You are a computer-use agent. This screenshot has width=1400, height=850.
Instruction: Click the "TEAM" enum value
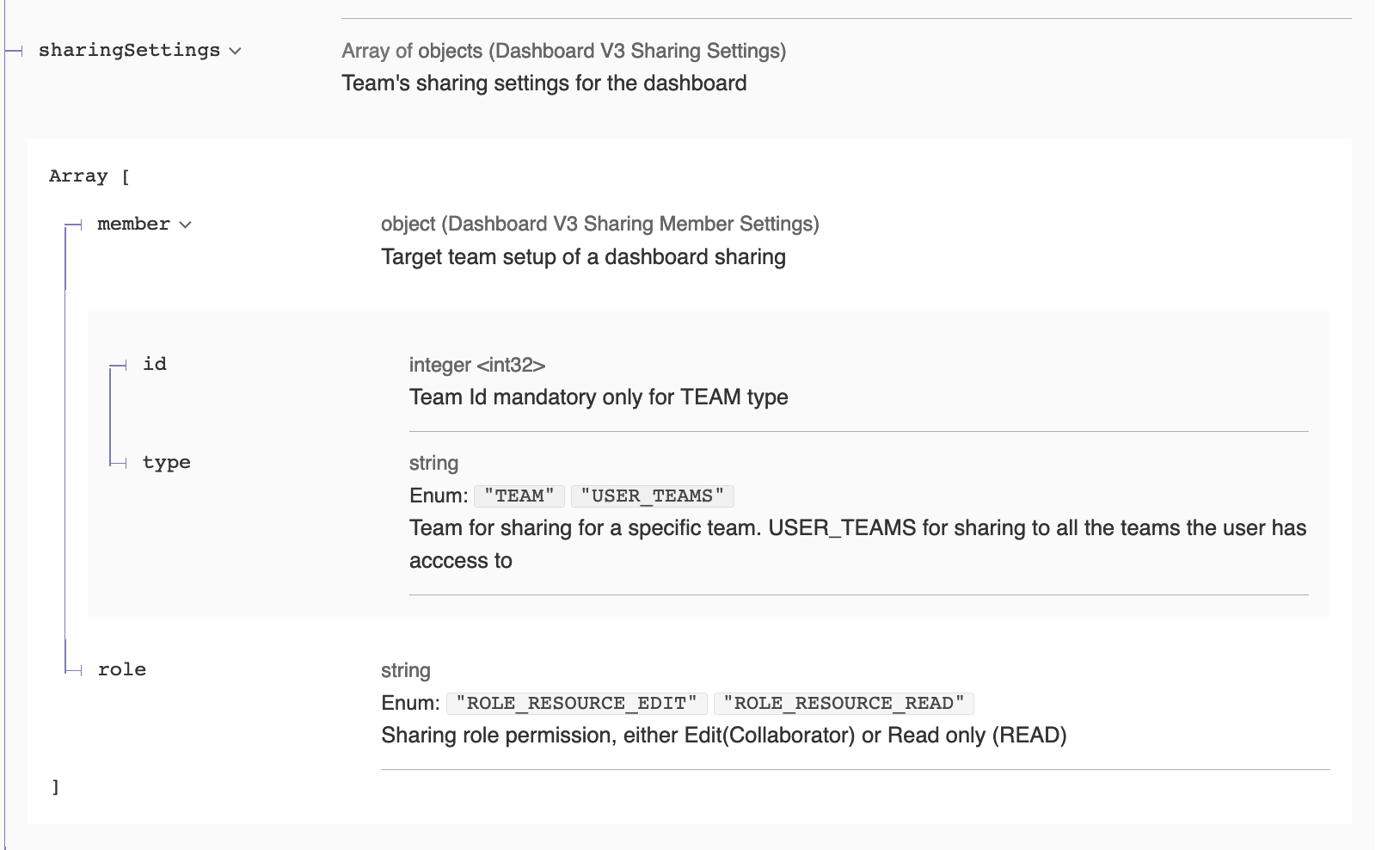[x=519, y=496]
